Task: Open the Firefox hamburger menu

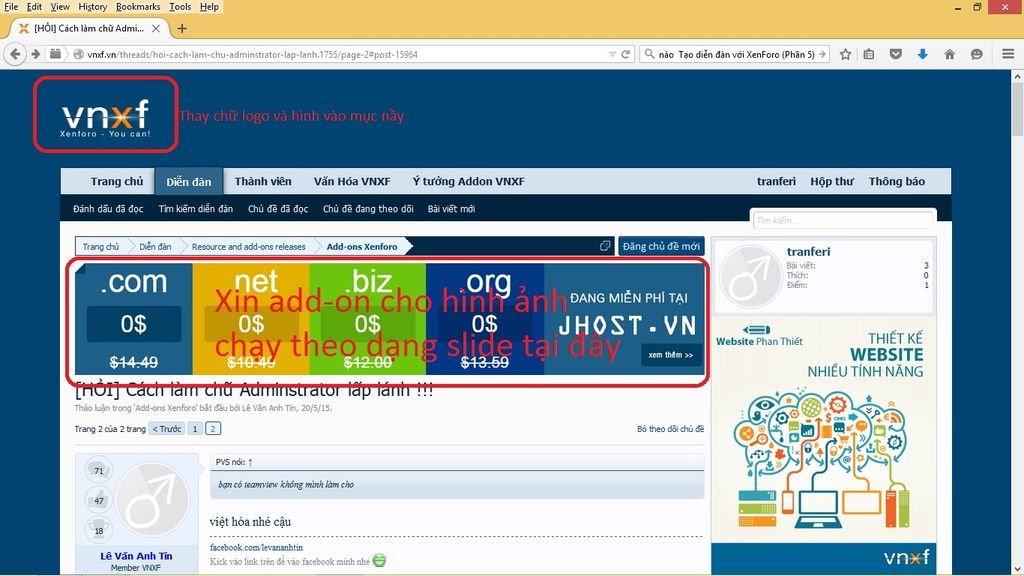Action: 1007,54
